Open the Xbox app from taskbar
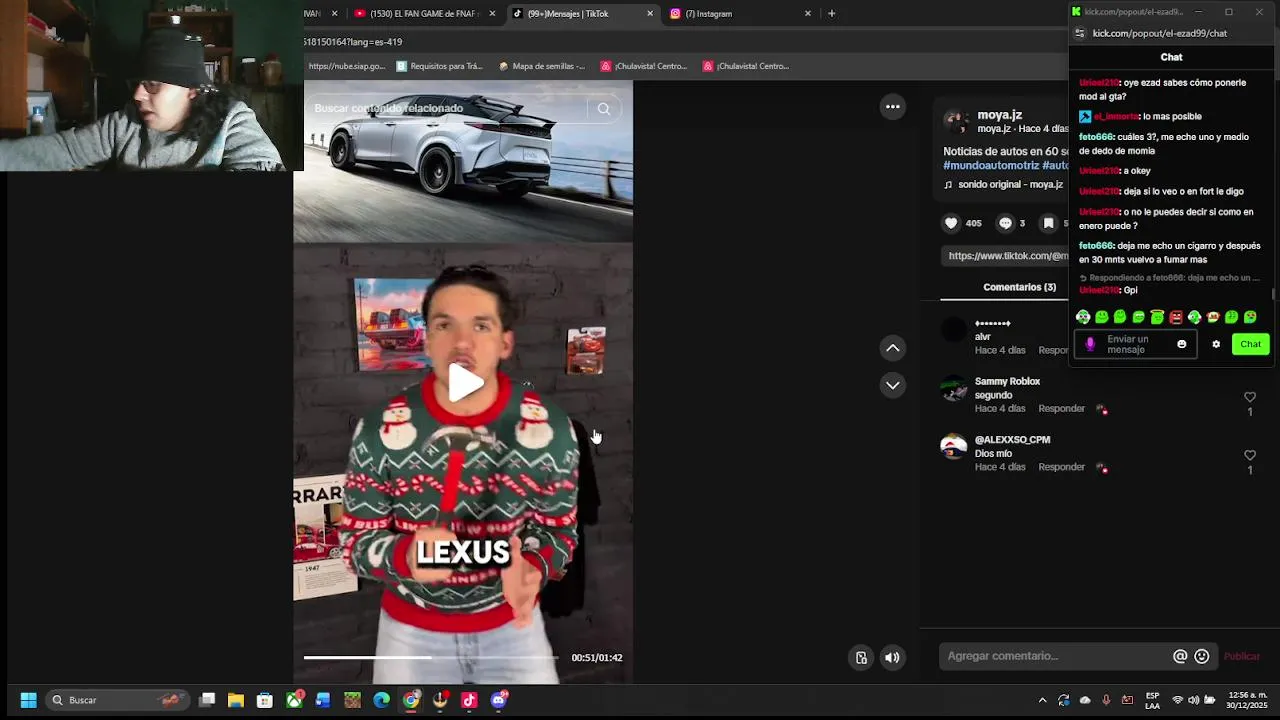 coord(294,700)
